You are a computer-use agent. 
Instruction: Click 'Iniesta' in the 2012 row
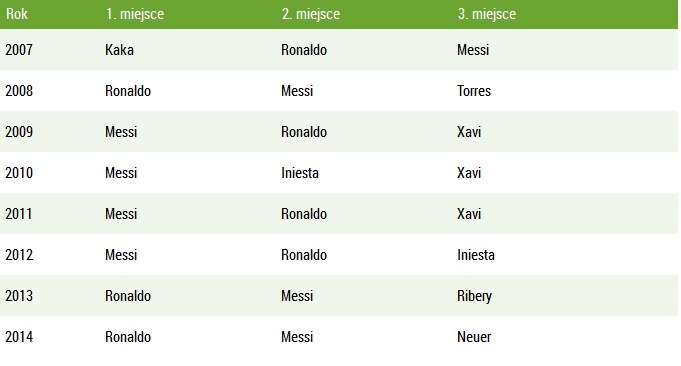point(476,255)
